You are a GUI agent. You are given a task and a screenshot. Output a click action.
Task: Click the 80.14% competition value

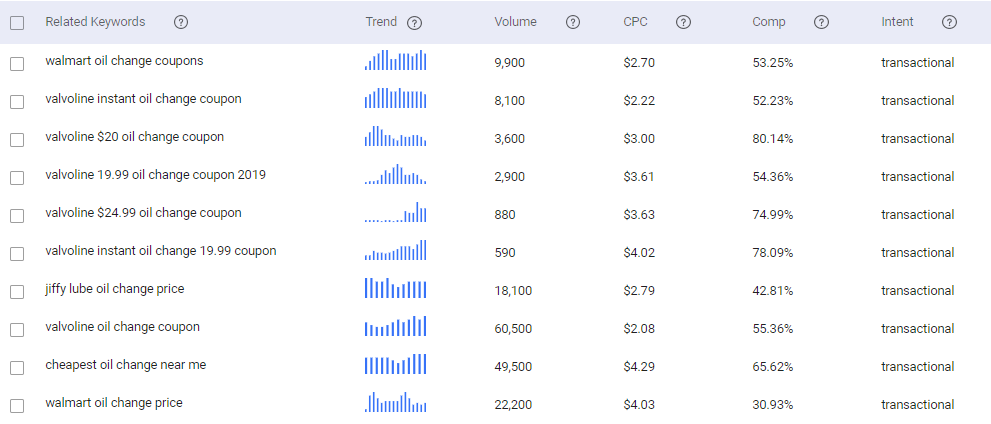point(772,139)
